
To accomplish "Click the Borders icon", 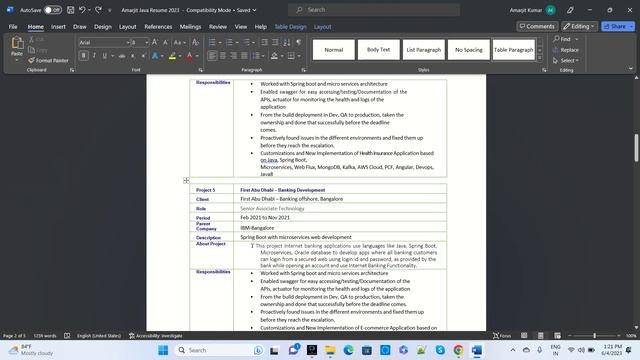I will 291,56.
